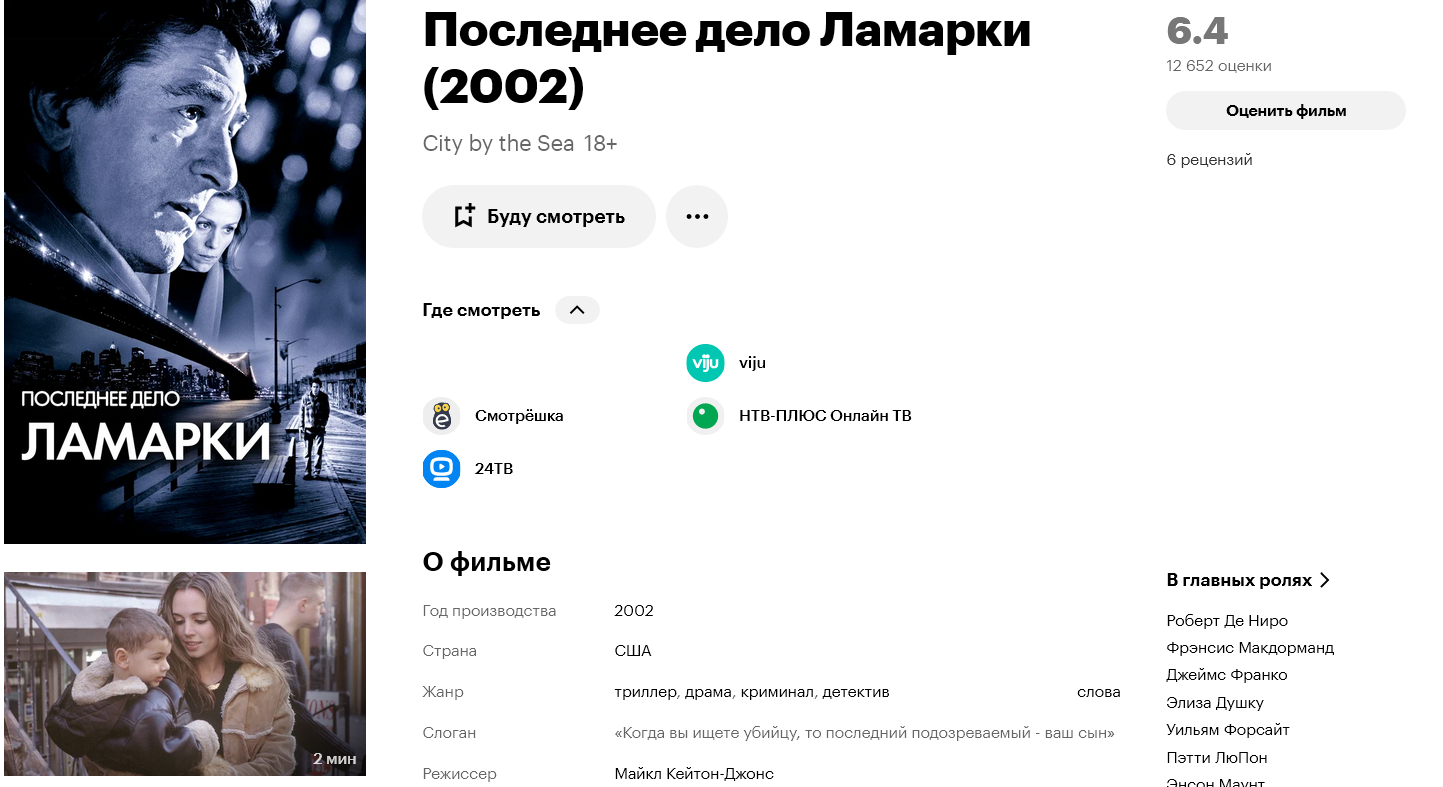
Task: Click the Смотрёшка service icon
Action: click(441, 416)
